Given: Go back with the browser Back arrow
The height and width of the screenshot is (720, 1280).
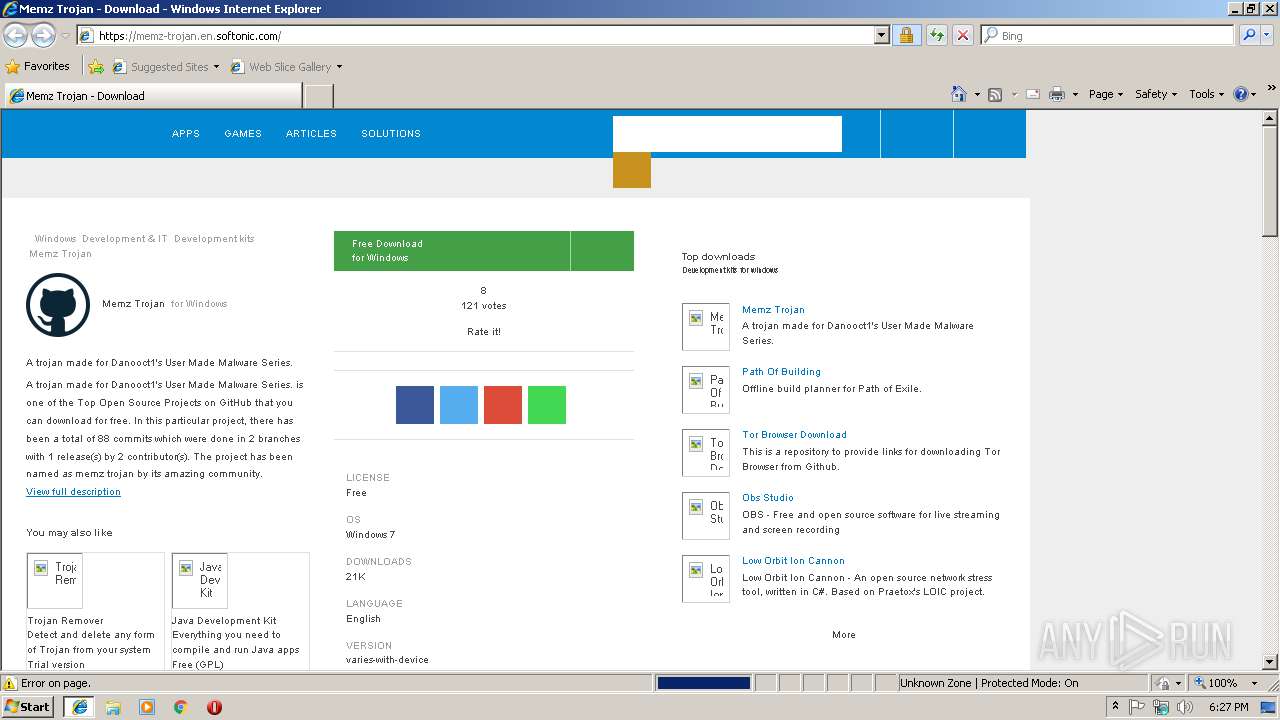Looking at the screenshot, I should pos(15,35).
